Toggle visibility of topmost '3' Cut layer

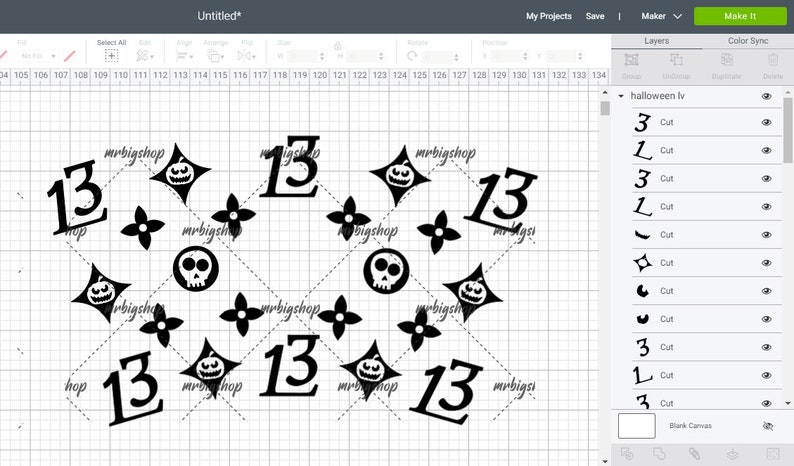[x=767, y=122]
